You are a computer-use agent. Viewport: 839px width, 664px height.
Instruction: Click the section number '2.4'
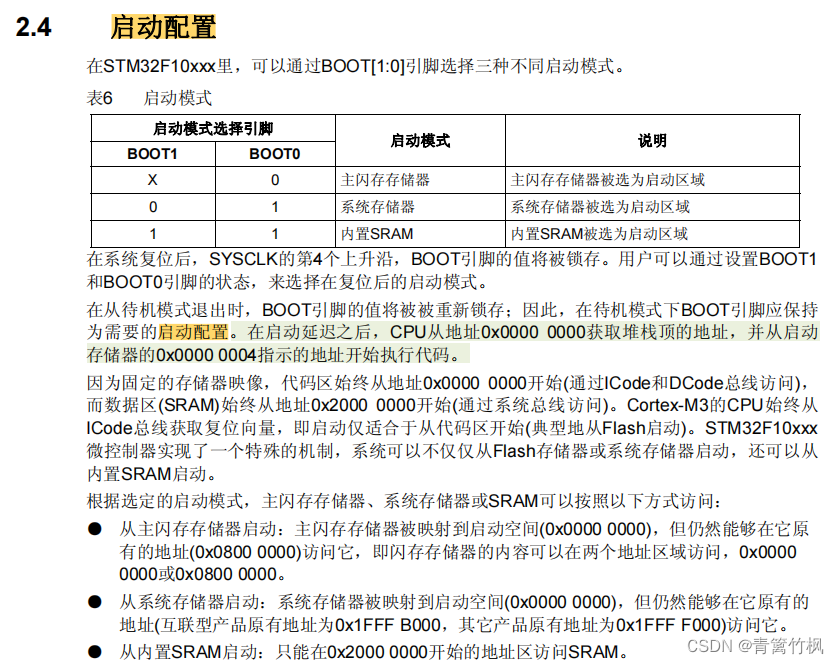click(x=34, y=27)
